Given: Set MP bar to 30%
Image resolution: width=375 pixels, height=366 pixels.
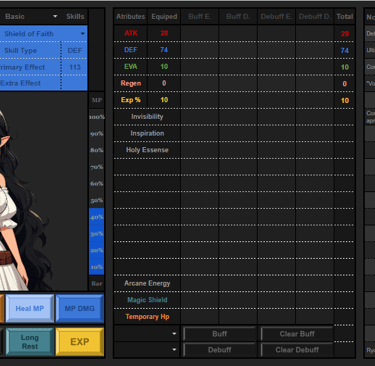Looking at the screenshot, I should (97, 234).
